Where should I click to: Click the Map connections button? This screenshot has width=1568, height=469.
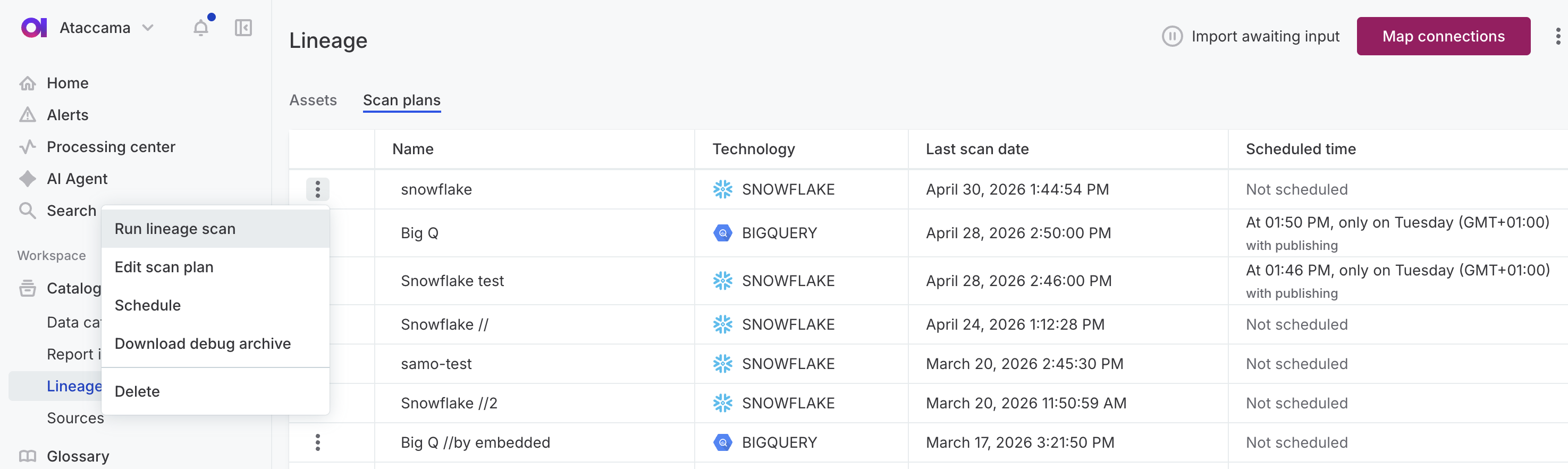(1443, 36)
